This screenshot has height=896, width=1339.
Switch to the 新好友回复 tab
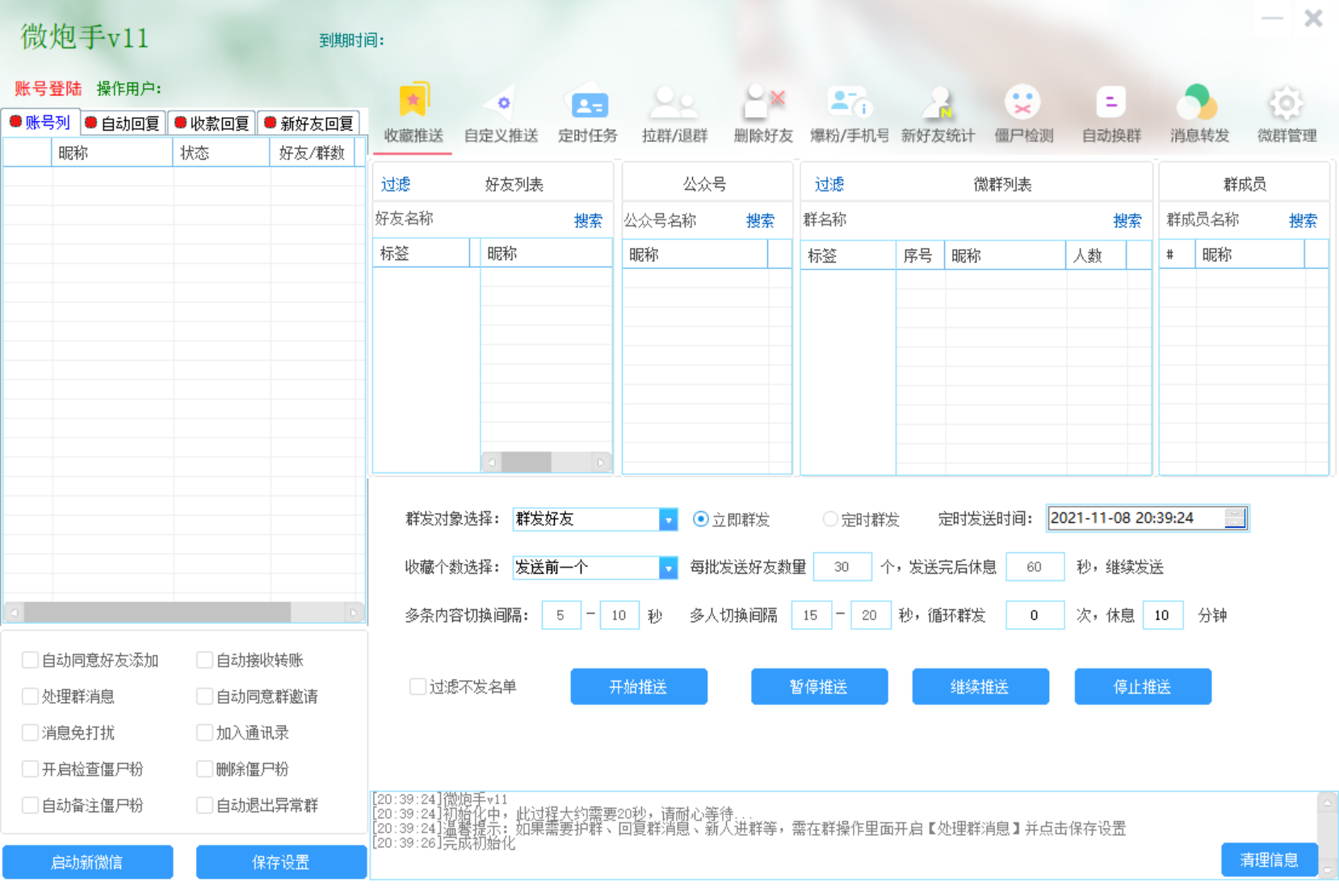(310, 124)
